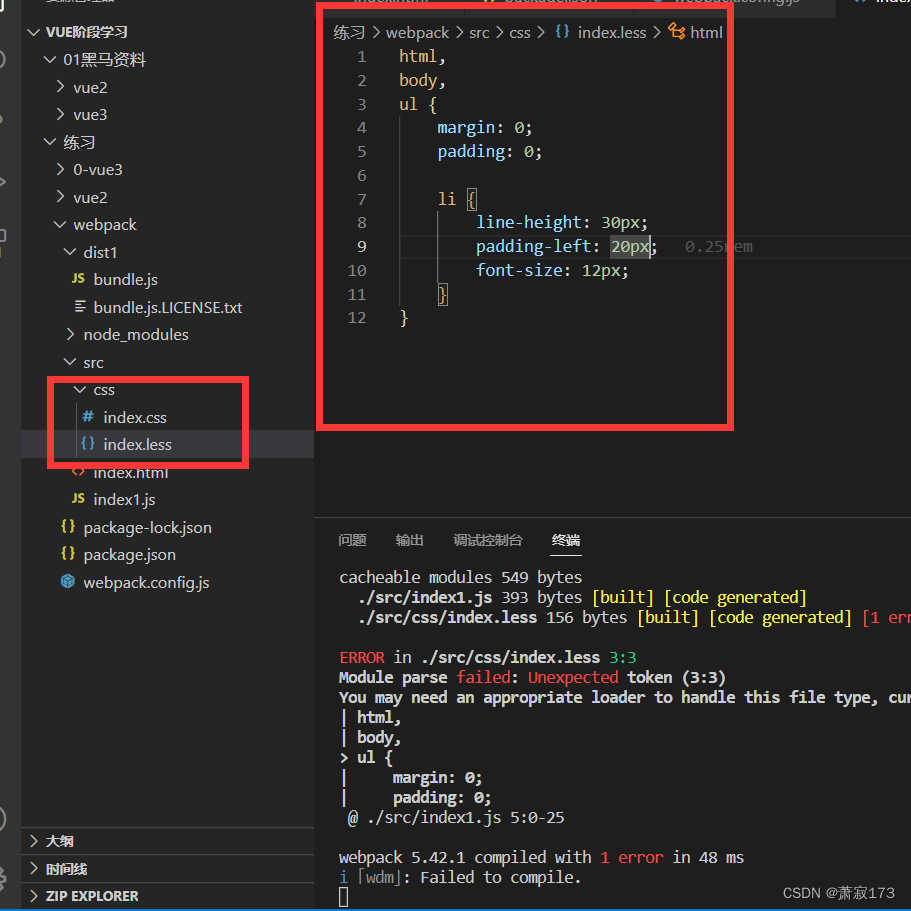Switch to 终端 panel tab
911x911 pixels.
[x=566, y=540]
